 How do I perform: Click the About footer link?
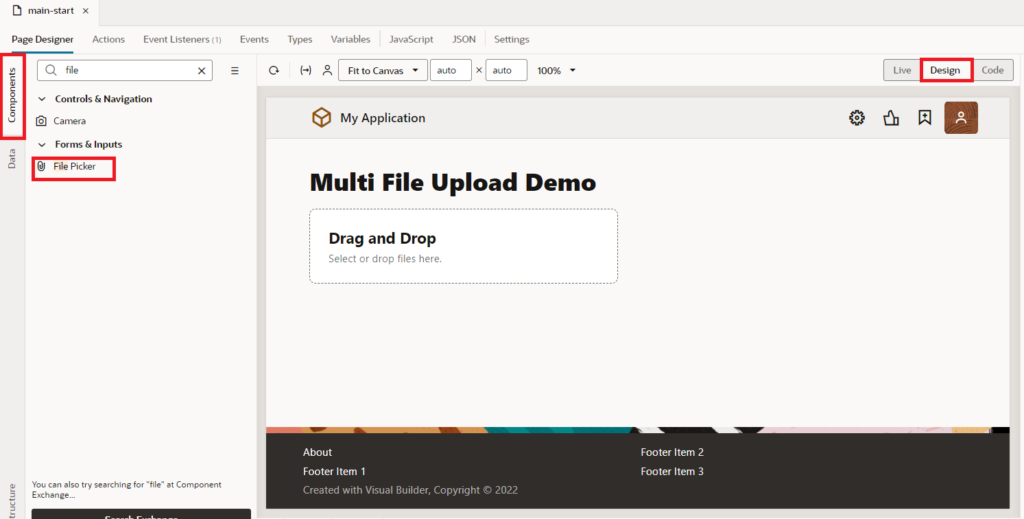pyautogui.click(x=317, y=452)
